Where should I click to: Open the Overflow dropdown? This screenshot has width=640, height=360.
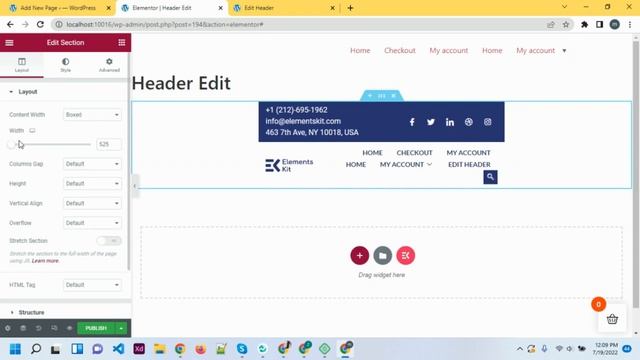[92, 223]
